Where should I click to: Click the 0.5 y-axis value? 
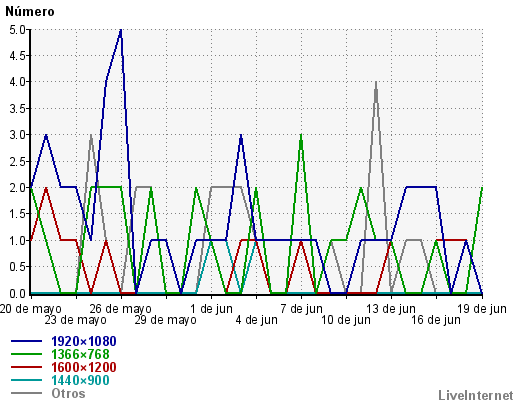pos(18,267)
